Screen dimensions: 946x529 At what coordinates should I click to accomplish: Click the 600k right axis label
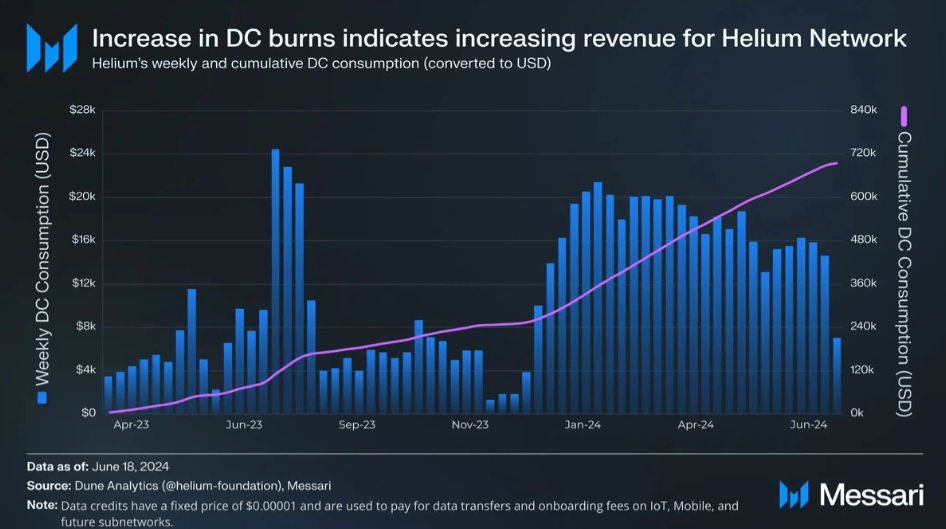point(863,197)
